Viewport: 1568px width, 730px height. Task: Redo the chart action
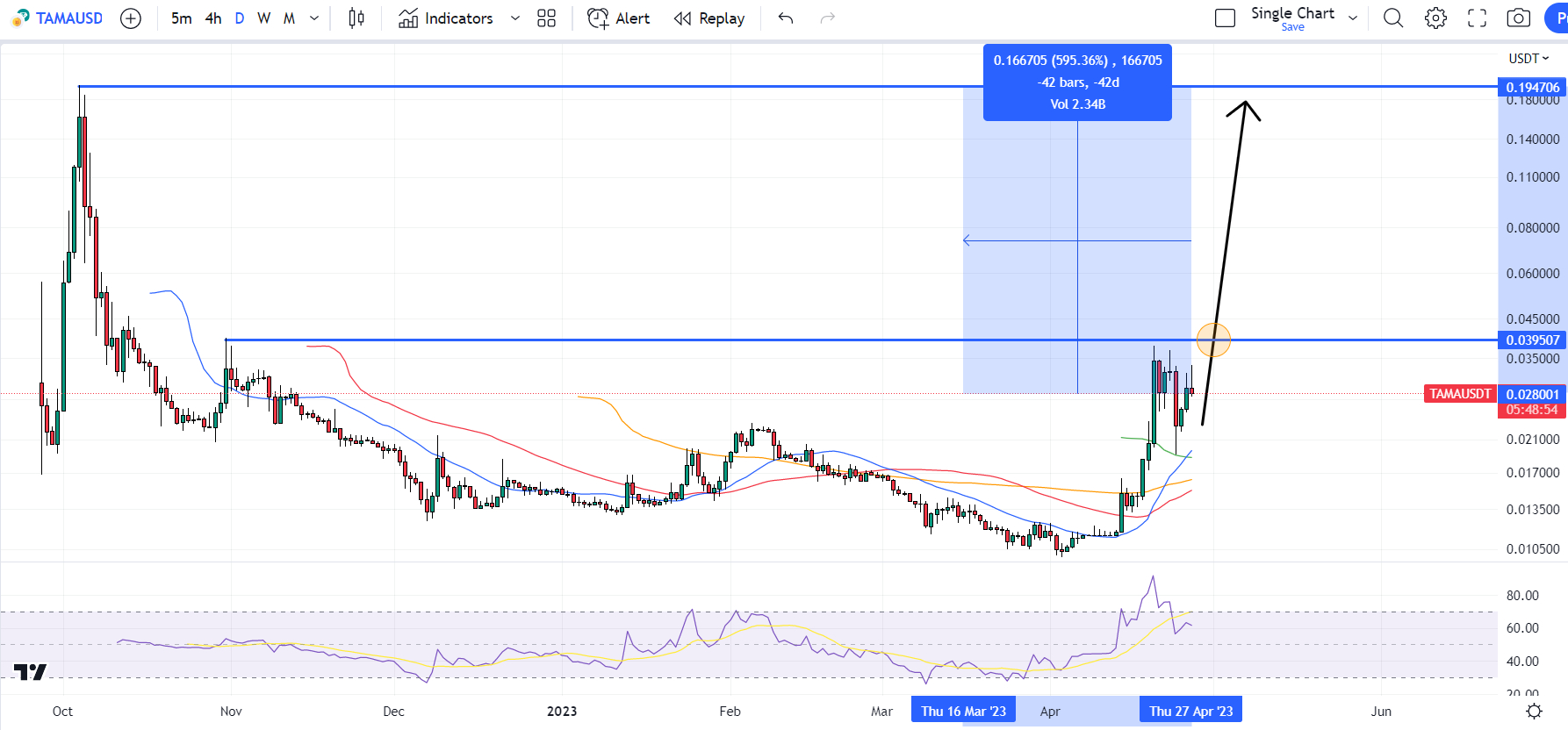827,18
